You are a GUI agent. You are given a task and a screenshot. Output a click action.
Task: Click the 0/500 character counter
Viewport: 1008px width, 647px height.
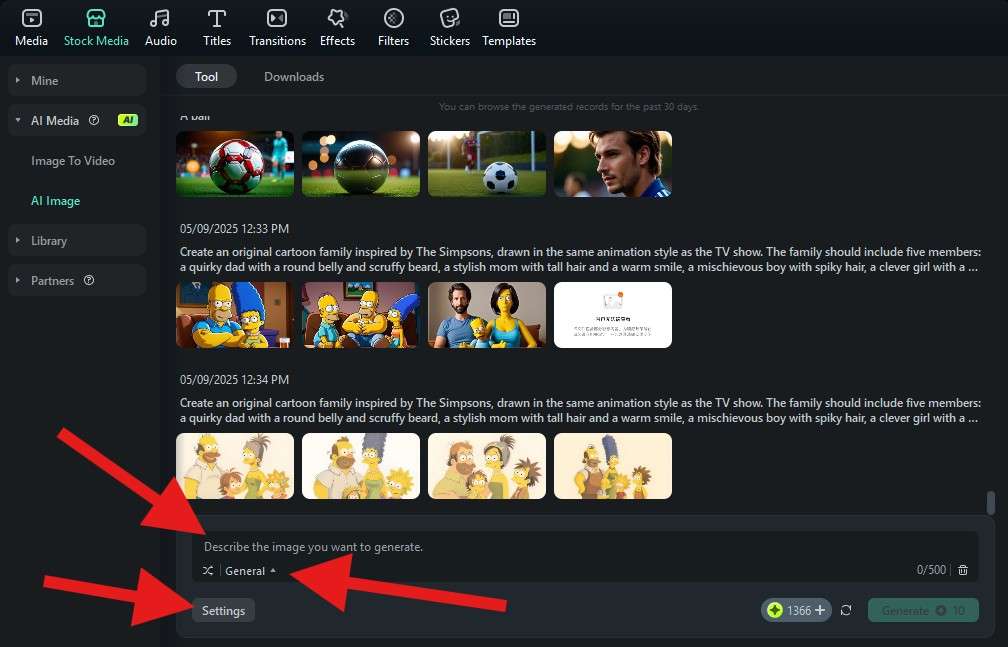tap(931, 570)
